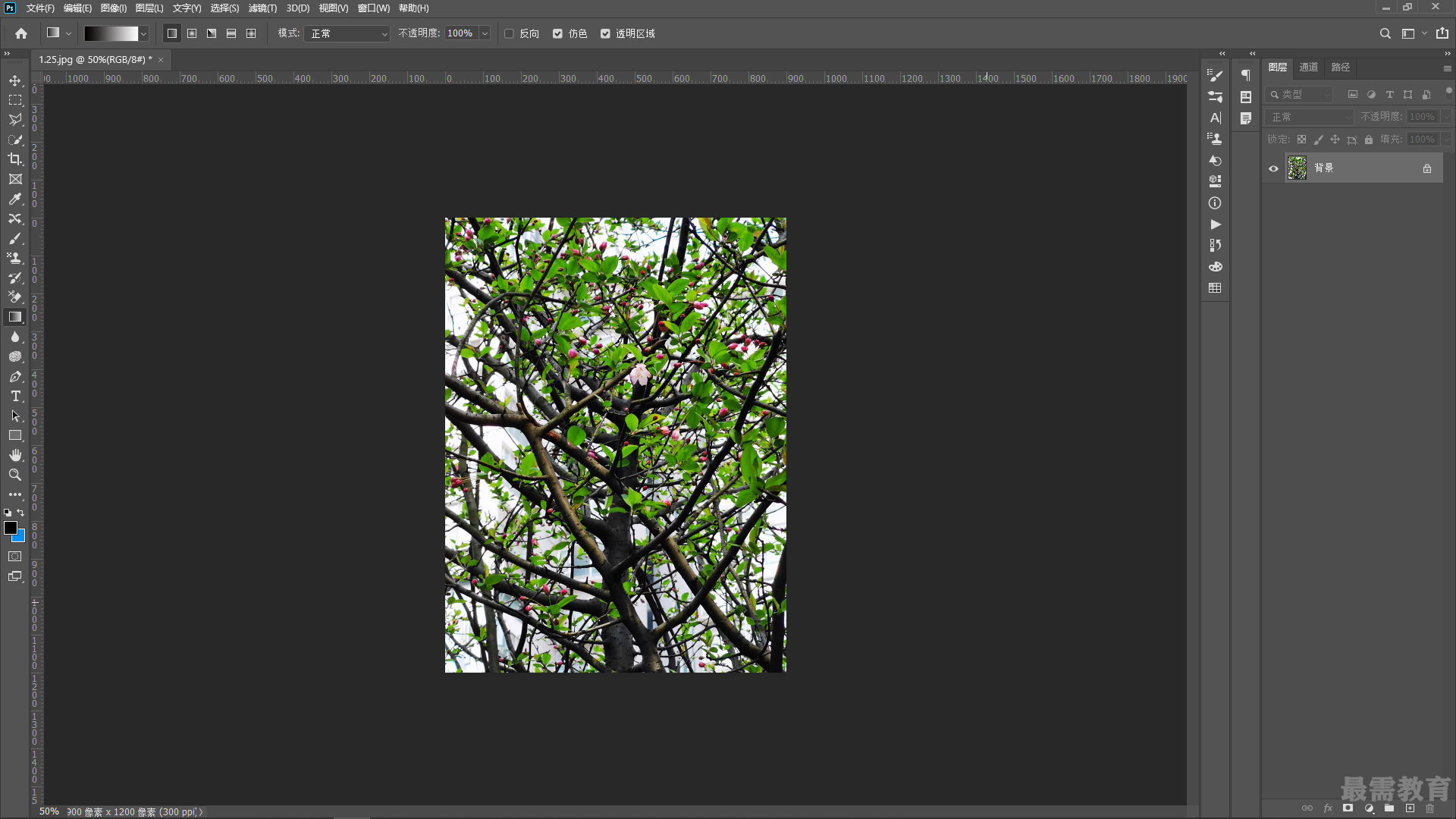1456x819 pixels.
Task: Hide the 背景 layer with eye icon
Action: [1273, 168]
